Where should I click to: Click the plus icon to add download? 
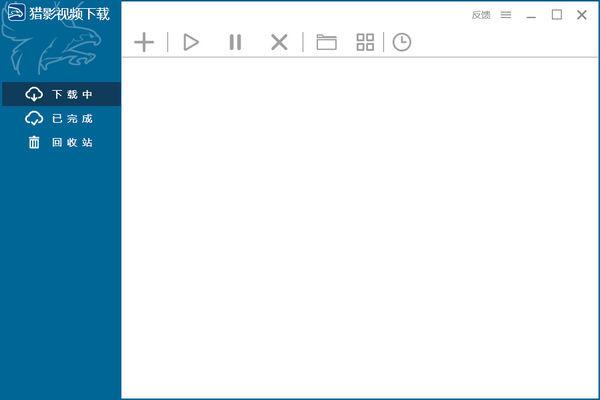coord(144,42)
